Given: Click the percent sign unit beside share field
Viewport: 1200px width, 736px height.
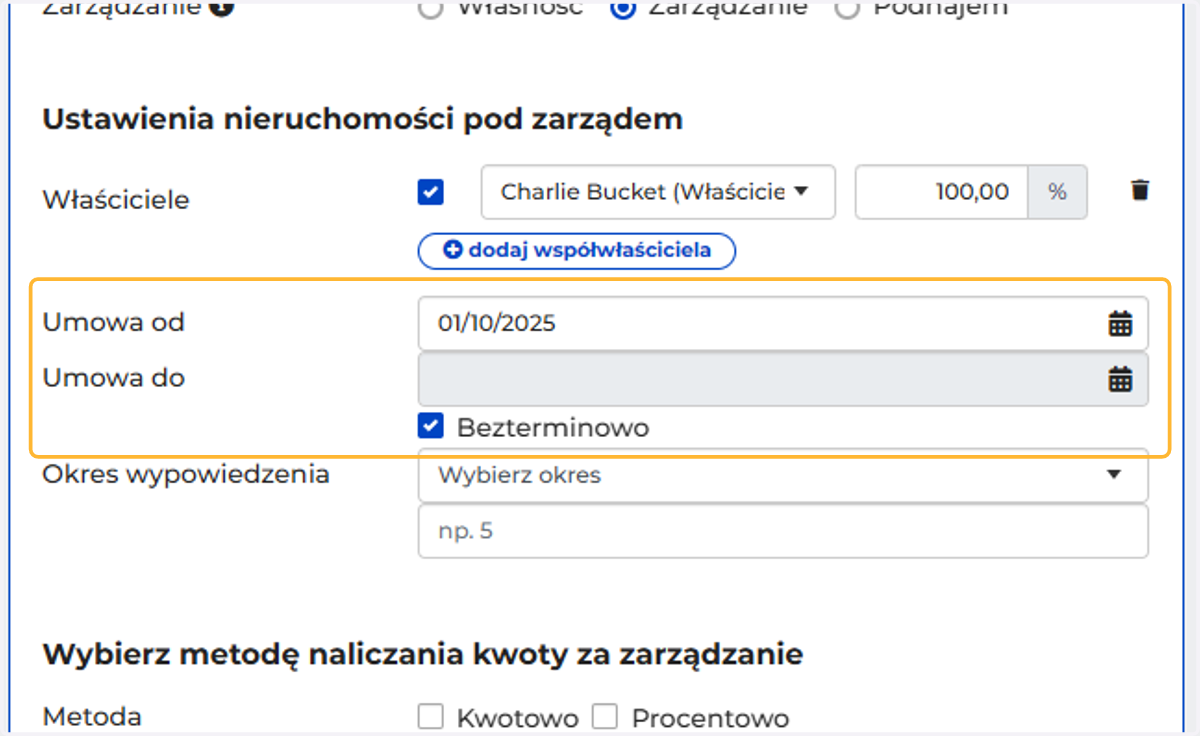Looking at the screenshot, I should coord(1057,191).
